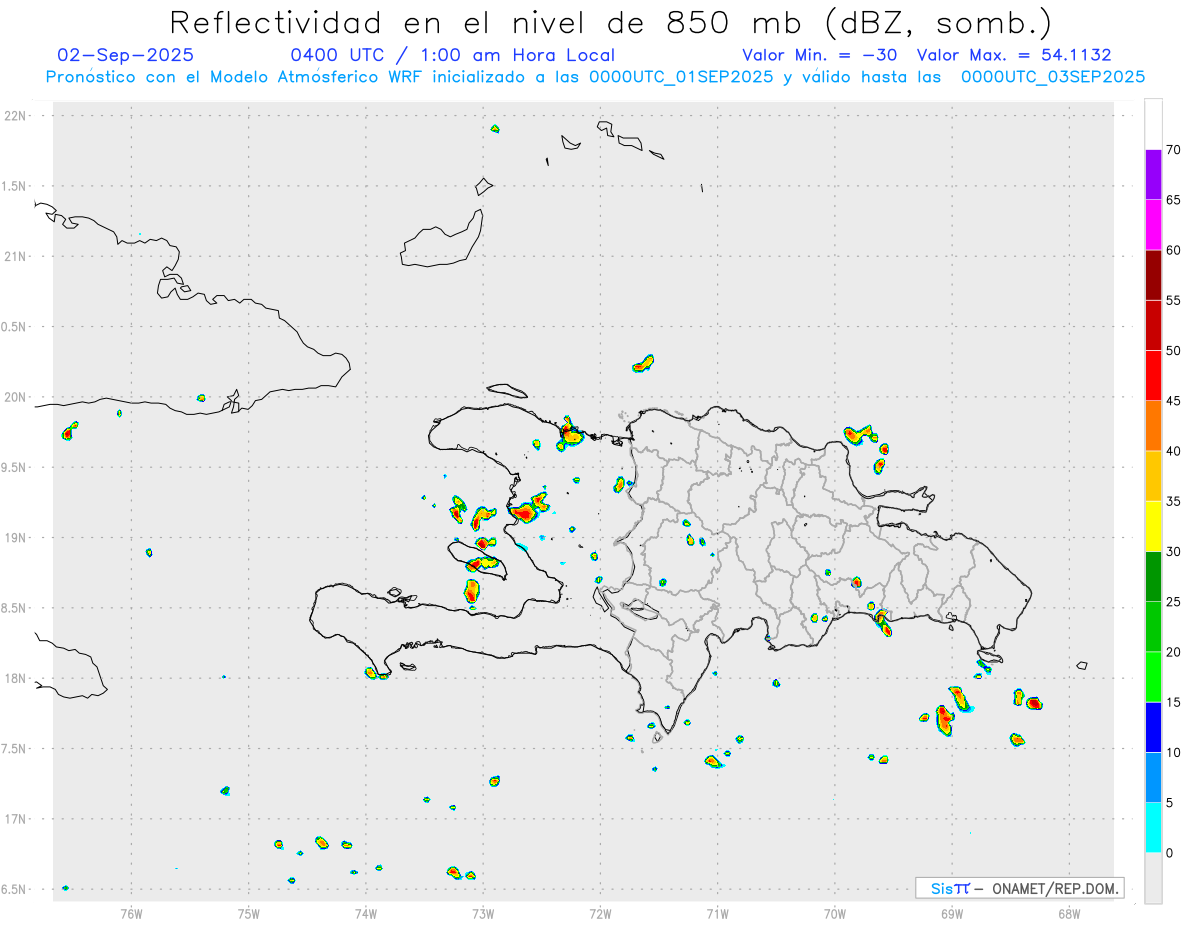1200x927 pixels.
Task: Pick the orange 40-45 dBZ color band
Action: click(x=1153, y=426)
